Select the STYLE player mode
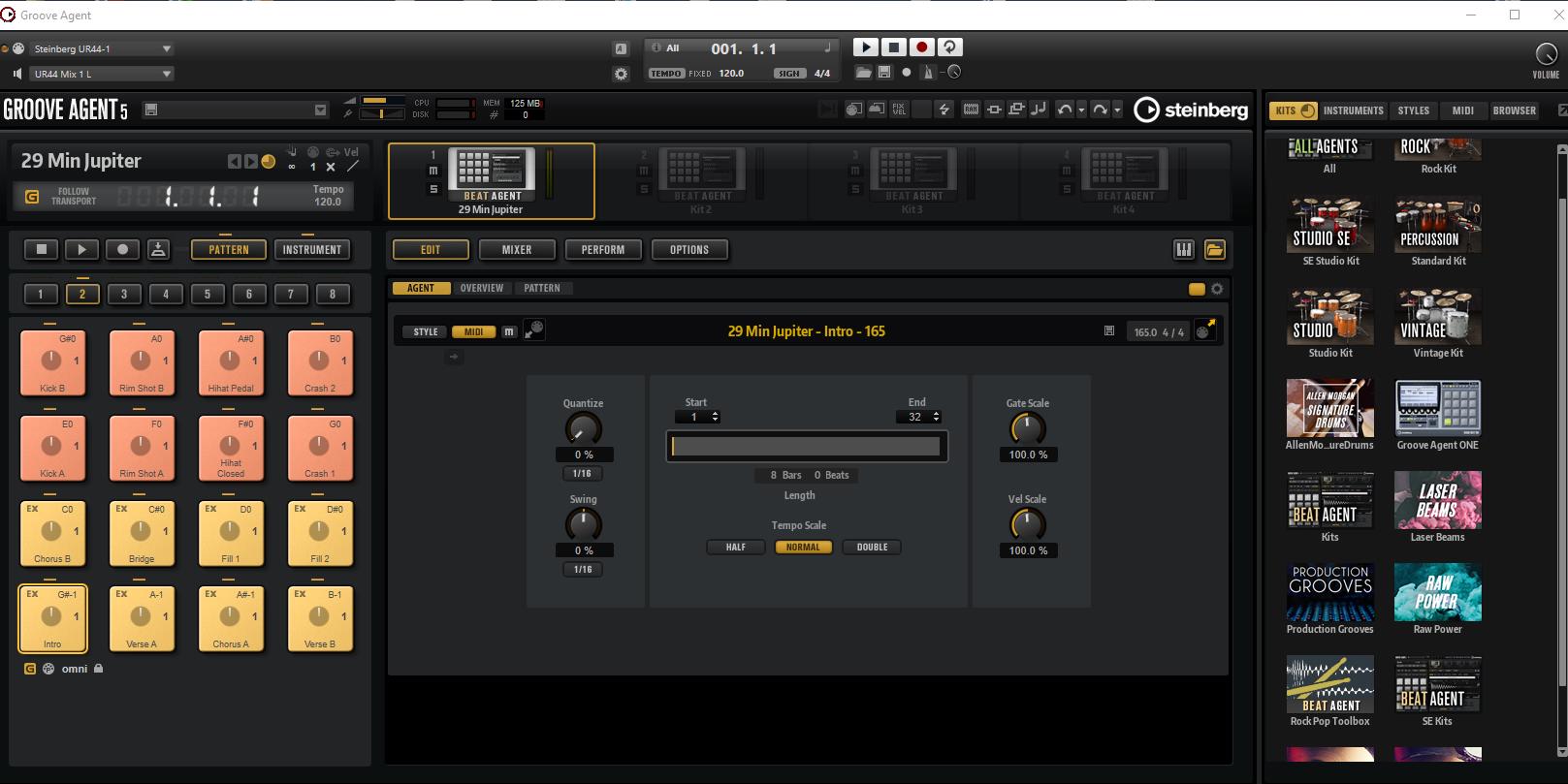This screenshot has width=1568, height=784. 426,331
